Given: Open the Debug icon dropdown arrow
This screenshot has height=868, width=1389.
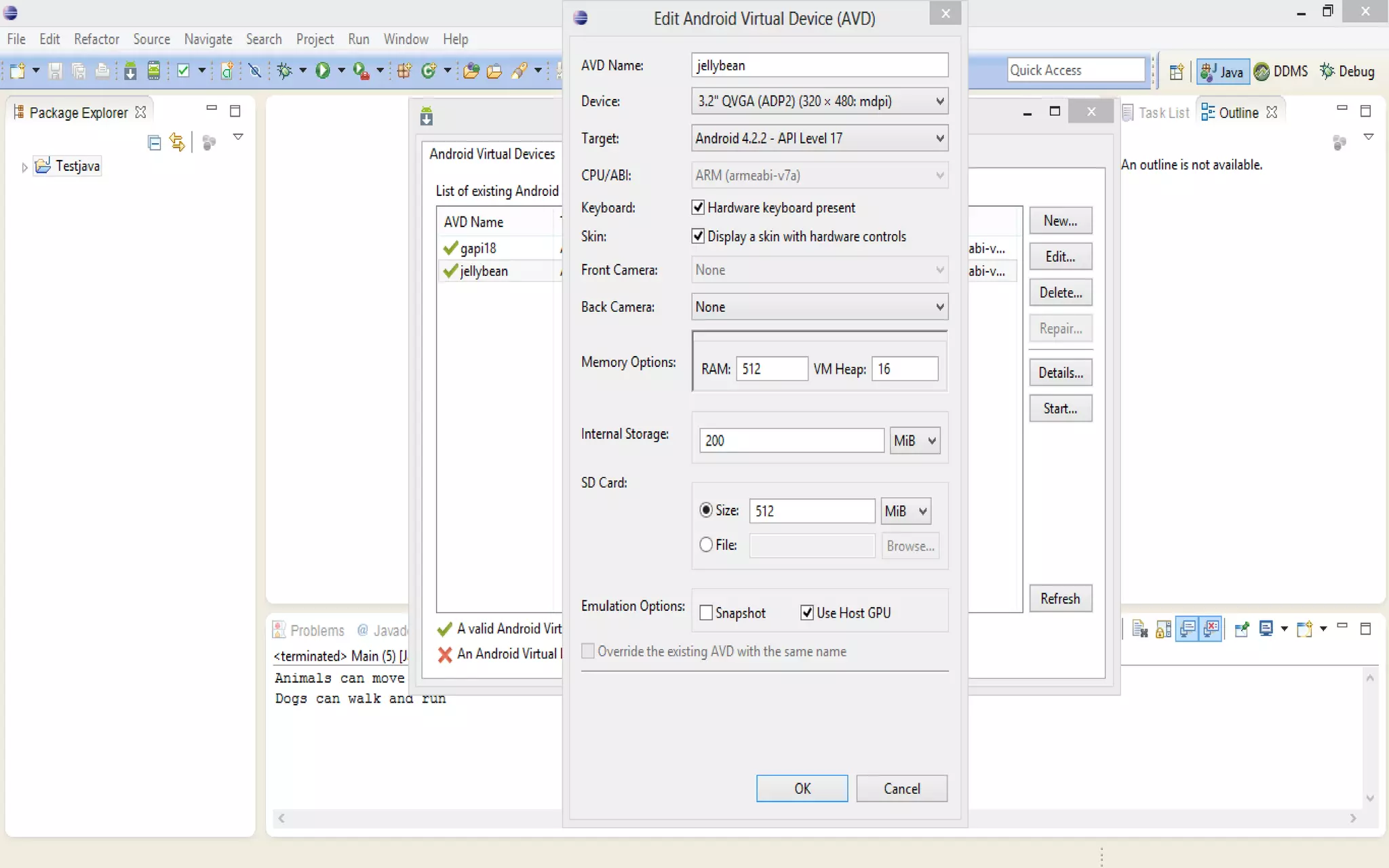Looking at the screenshot, I should click(302, 71).
